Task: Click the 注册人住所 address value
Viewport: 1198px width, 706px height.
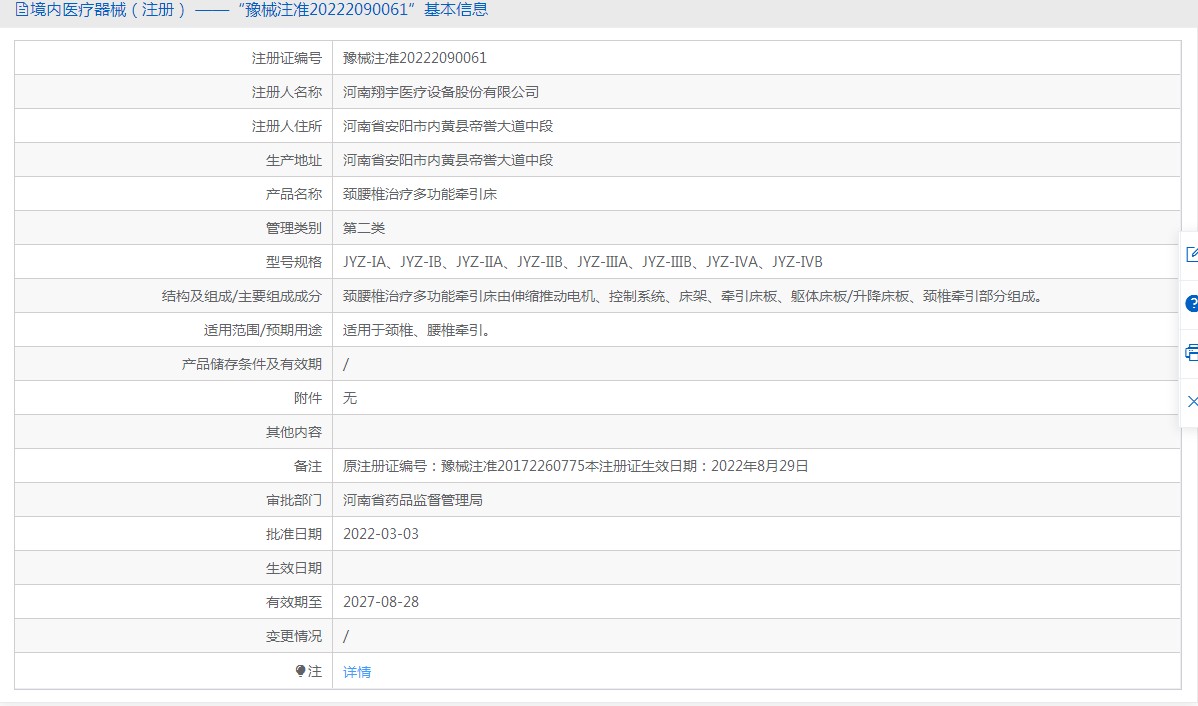Action: click(448, 126)
